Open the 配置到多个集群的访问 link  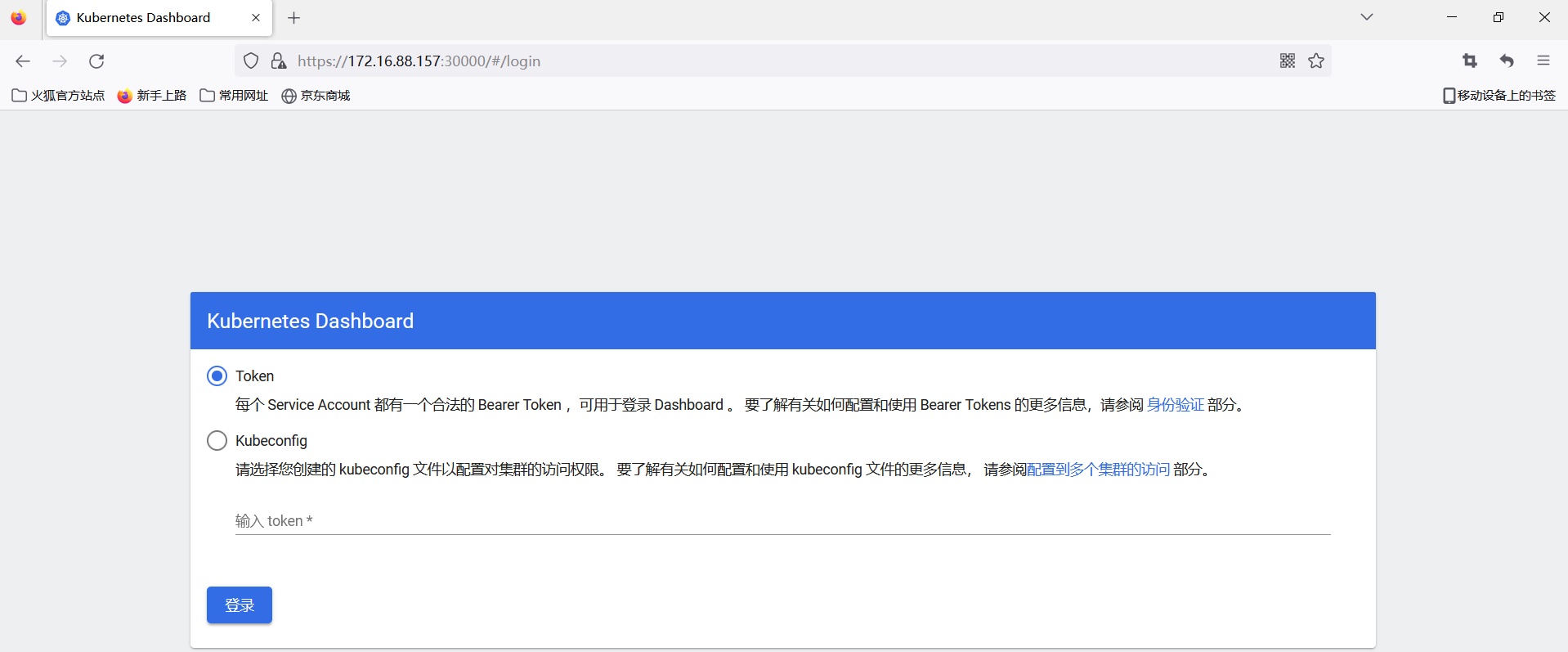[x=1098, y=469]
